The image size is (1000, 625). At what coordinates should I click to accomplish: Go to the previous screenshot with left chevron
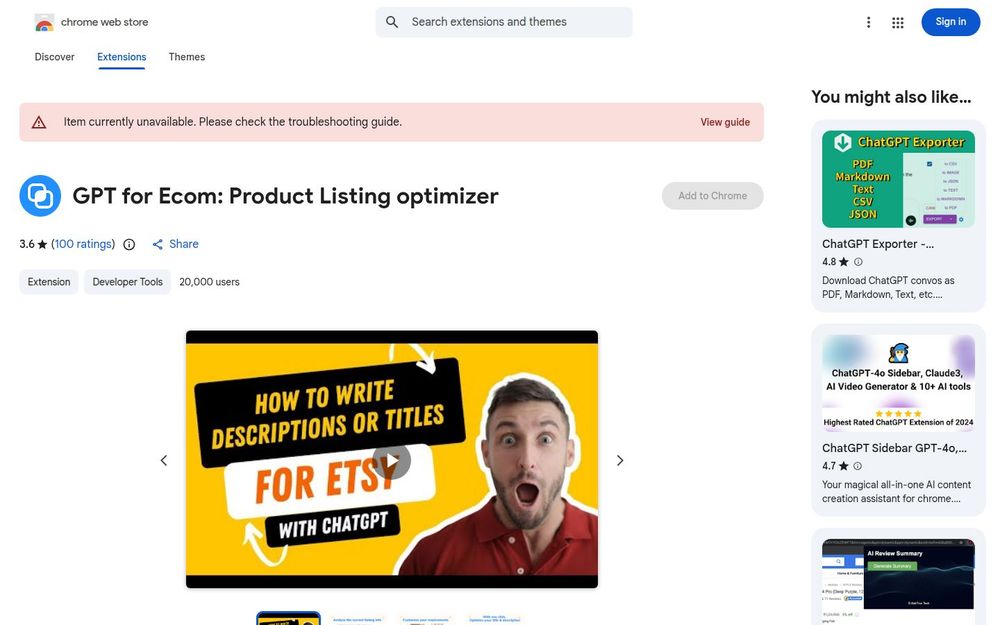pyautogui.click(x=164, y=460)
